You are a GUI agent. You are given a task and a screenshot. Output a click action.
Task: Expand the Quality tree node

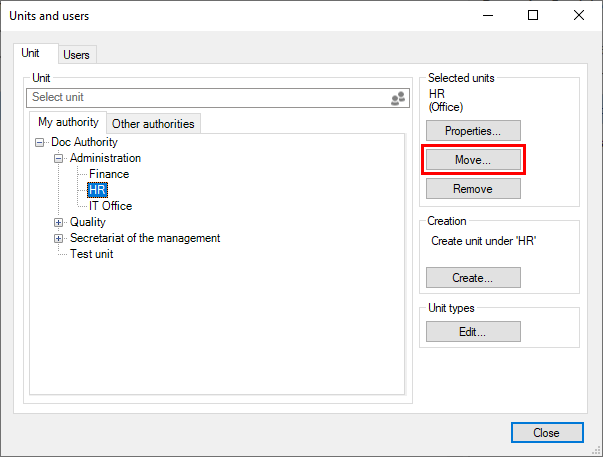click(59, 222)
